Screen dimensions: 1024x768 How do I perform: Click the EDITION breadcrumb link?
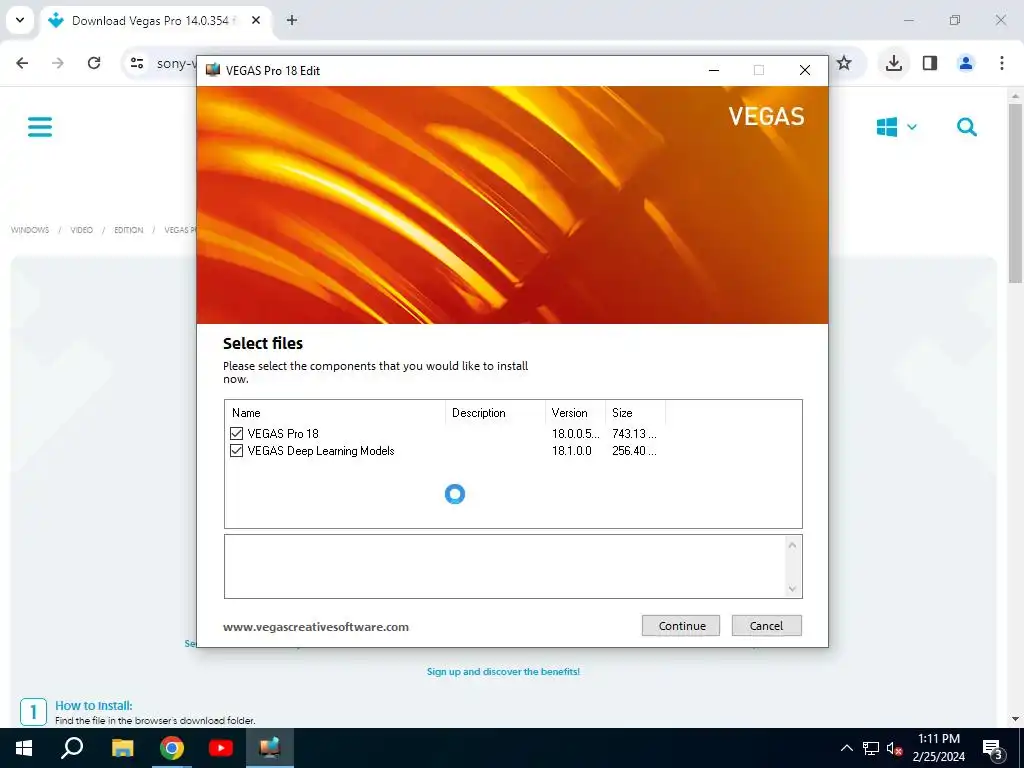point(129,230)
